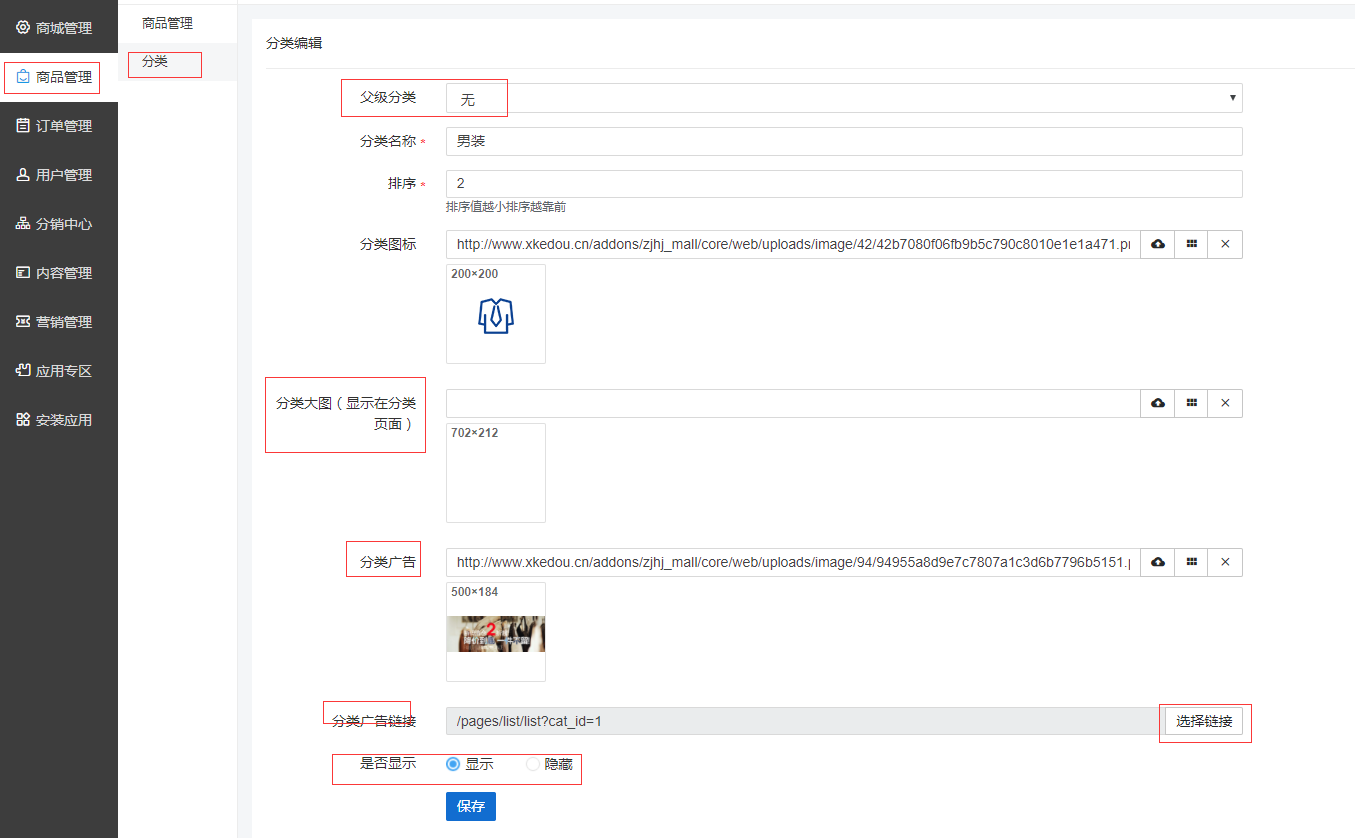
Task: Click the 分类名称 input field
Action: pos(843,141)
